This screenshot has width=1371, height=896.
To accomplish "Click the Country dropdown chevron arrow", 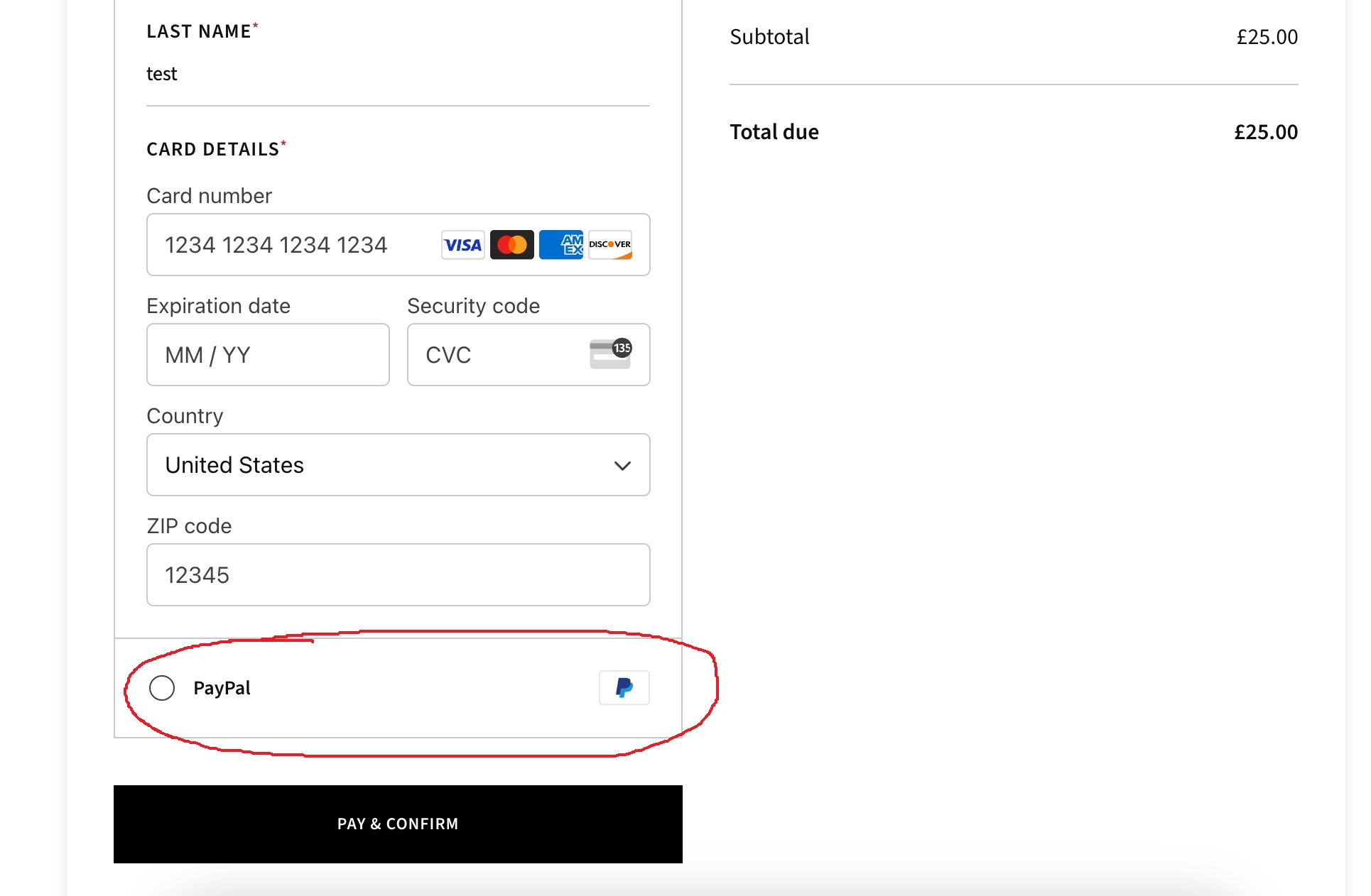I will [622, 466].
